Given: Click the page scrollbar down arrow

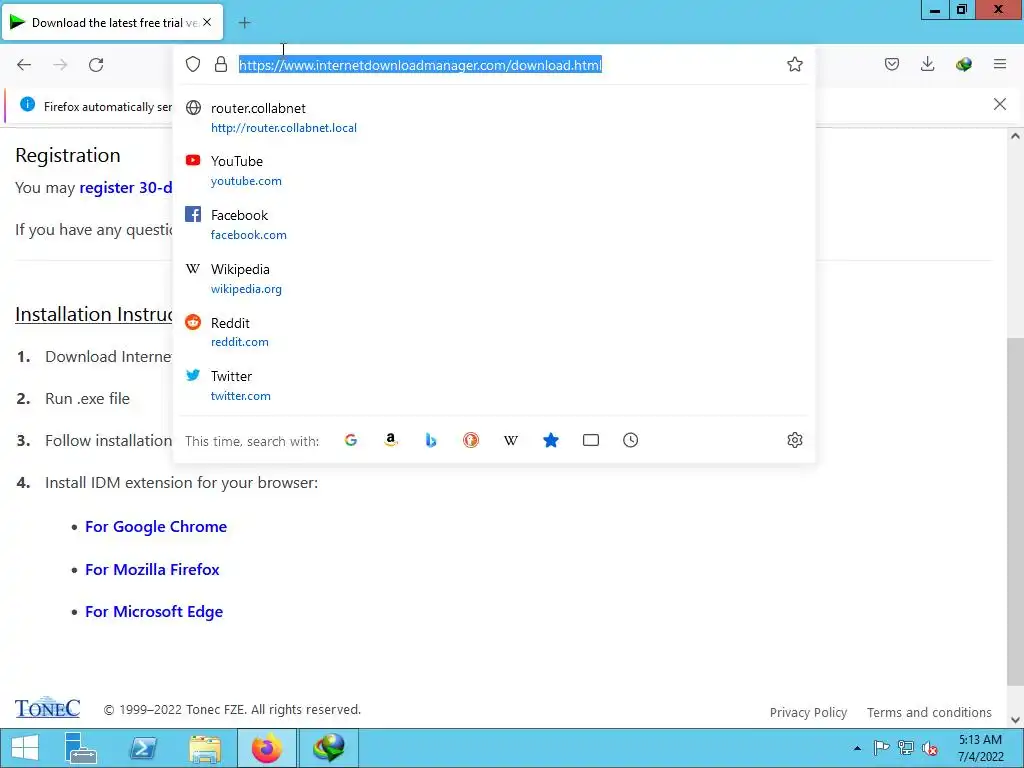Looking at the screenshot, I should tap(1015, 720).
